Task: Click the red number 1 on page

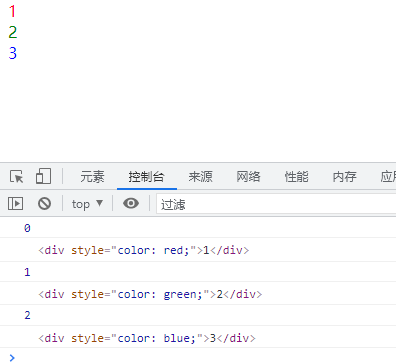Action: pos(12,11)
